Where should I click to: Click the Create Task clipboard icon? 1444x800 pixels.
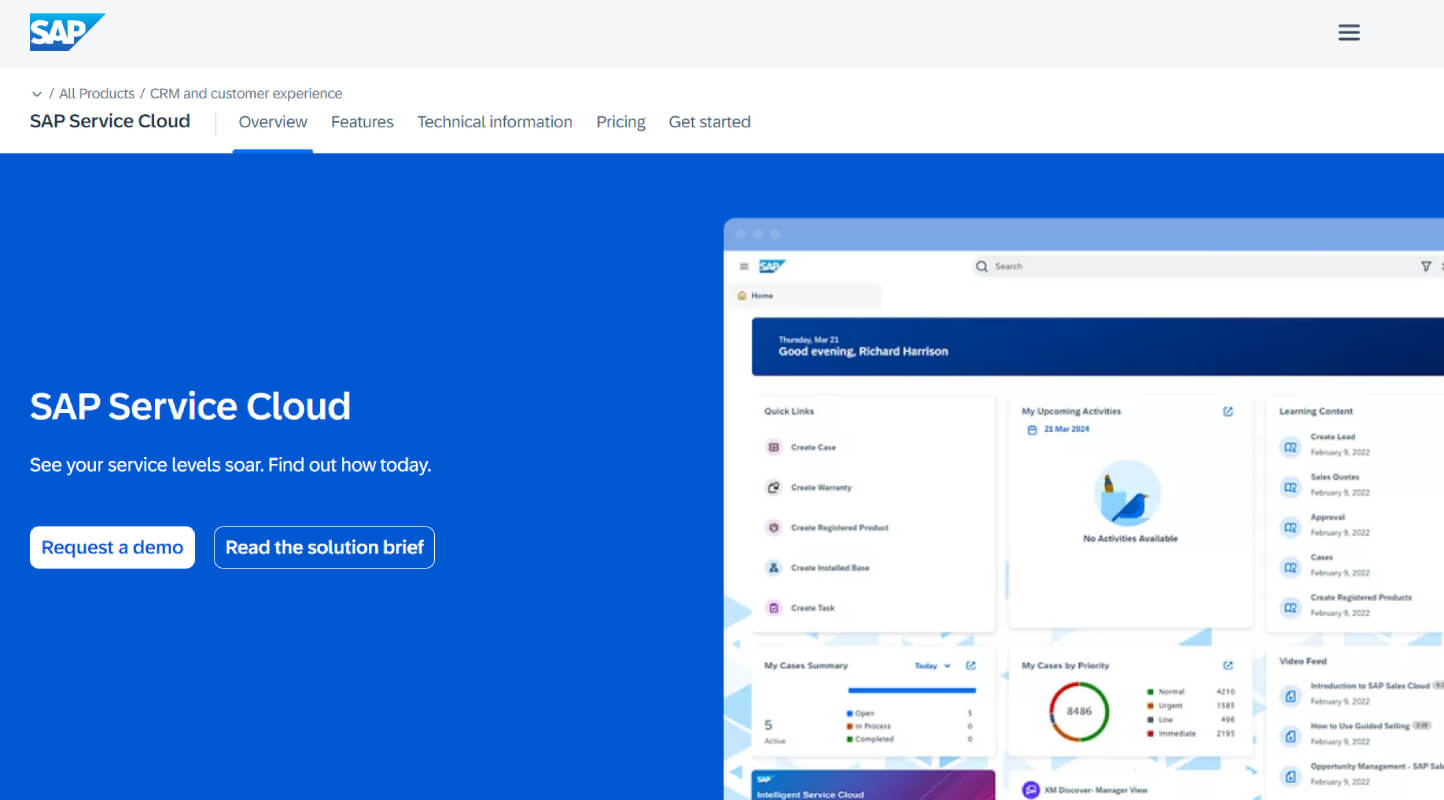(773, 607)
